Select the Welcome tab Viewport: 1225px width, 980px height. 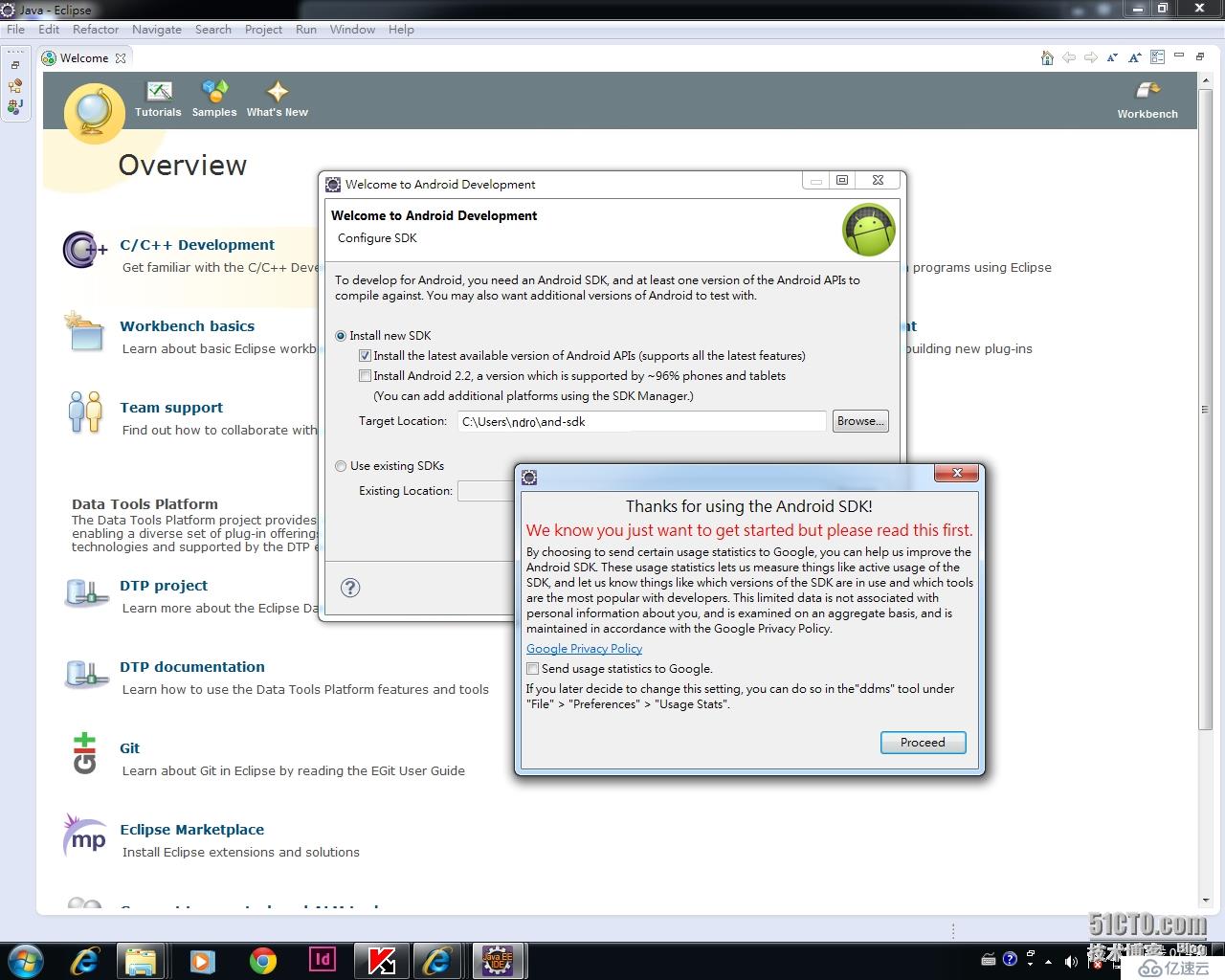[x=84, y=58]
